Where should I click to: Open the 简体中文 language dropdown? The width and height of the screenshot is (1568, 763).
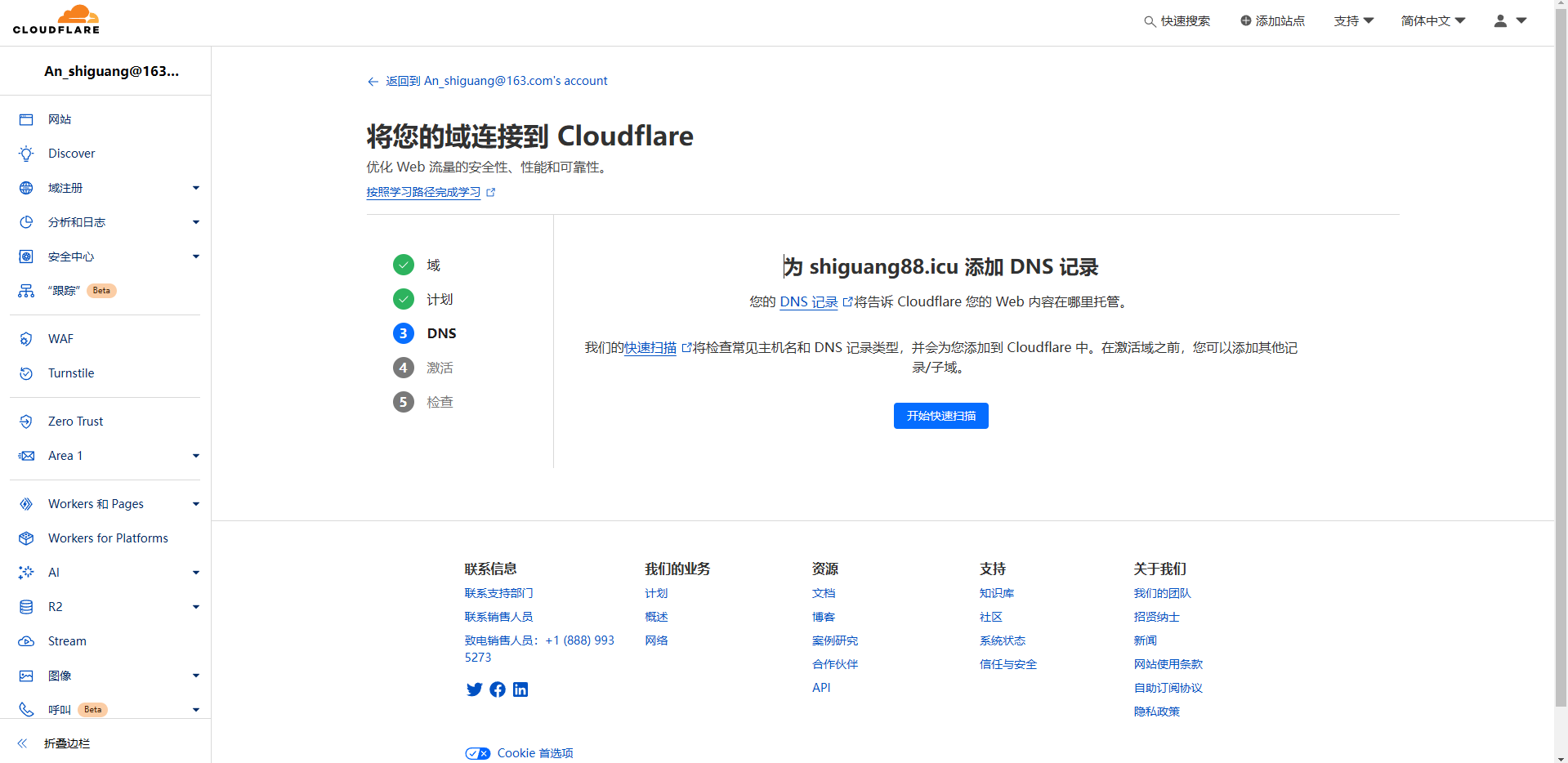tap(1433, 20)
